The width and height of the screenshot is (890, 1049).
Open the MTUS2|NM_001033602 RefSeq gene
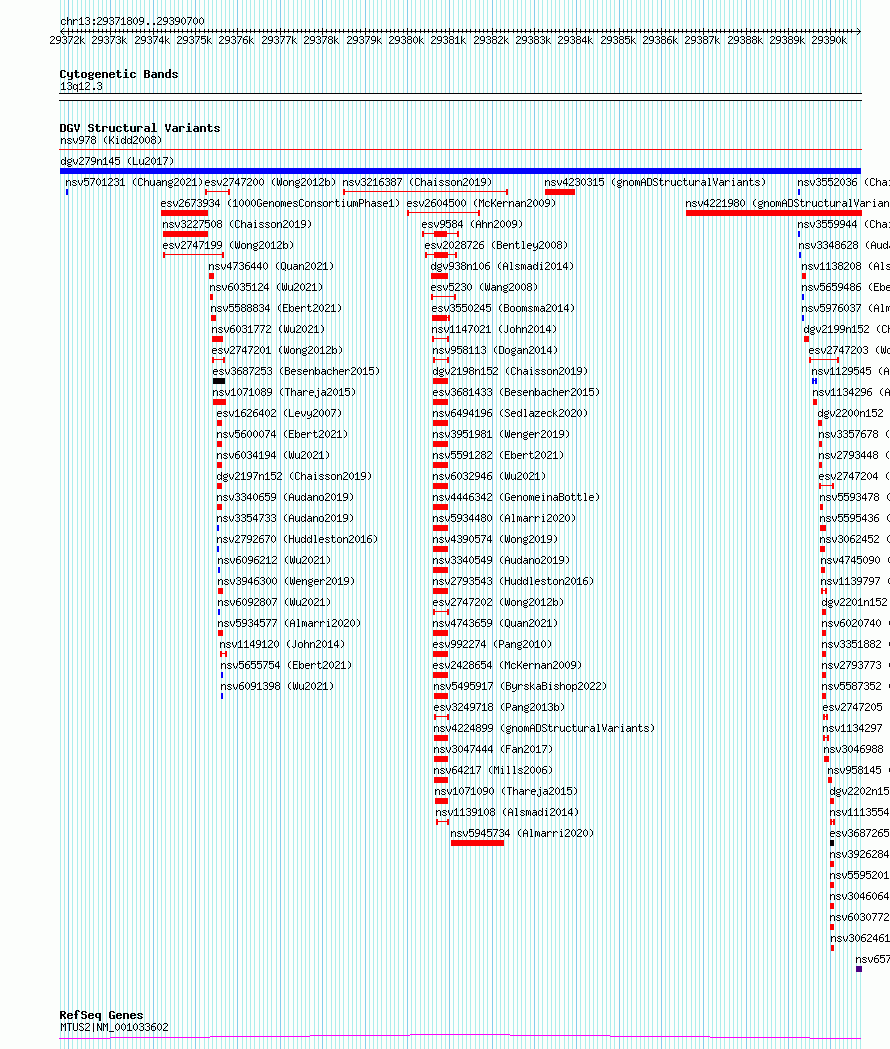click(114, 1028)
